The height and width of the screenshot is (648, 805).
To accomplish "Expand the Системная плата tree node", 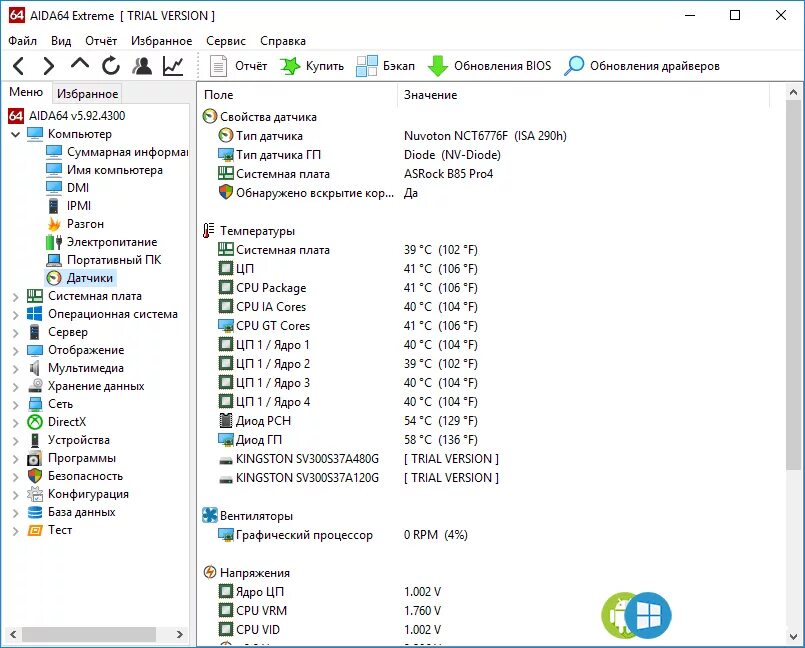I will tap(15, 296).
